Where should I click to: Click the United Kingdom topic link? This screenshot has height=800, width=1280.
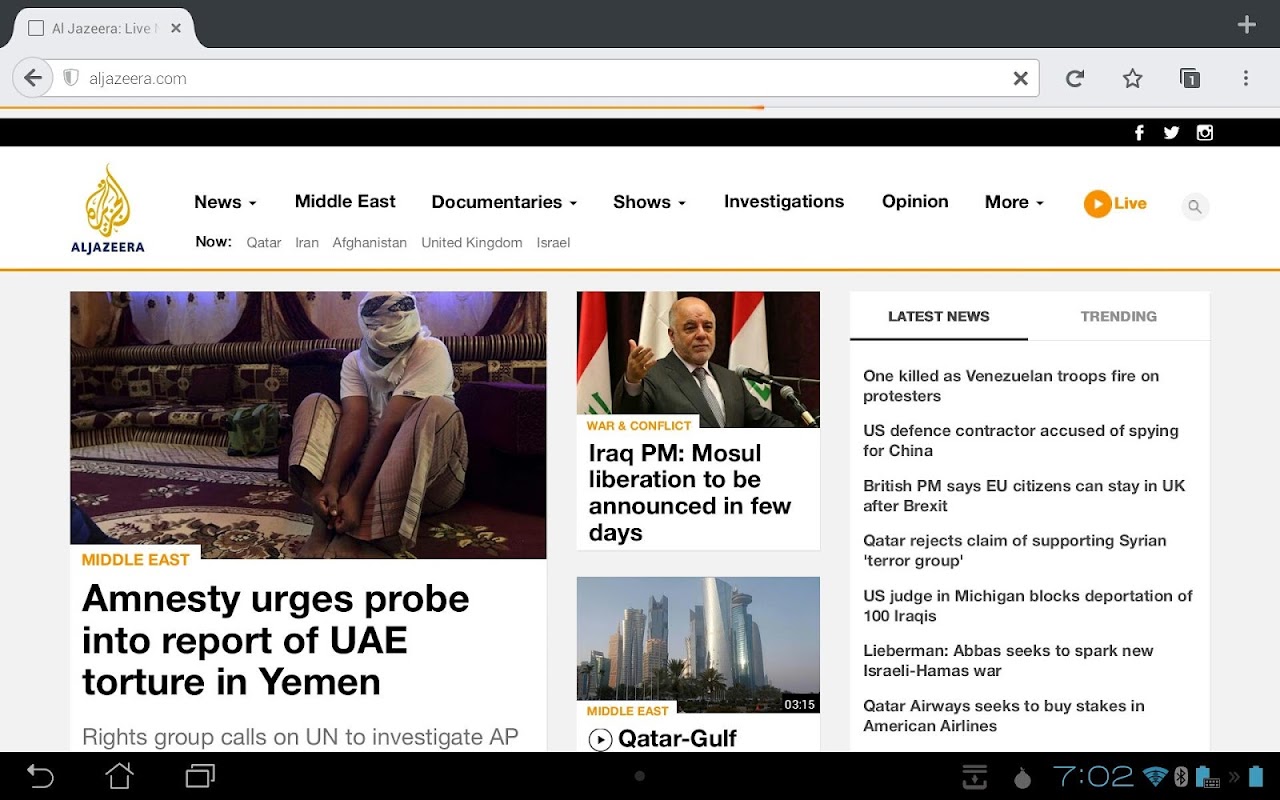tap(472, 243)
